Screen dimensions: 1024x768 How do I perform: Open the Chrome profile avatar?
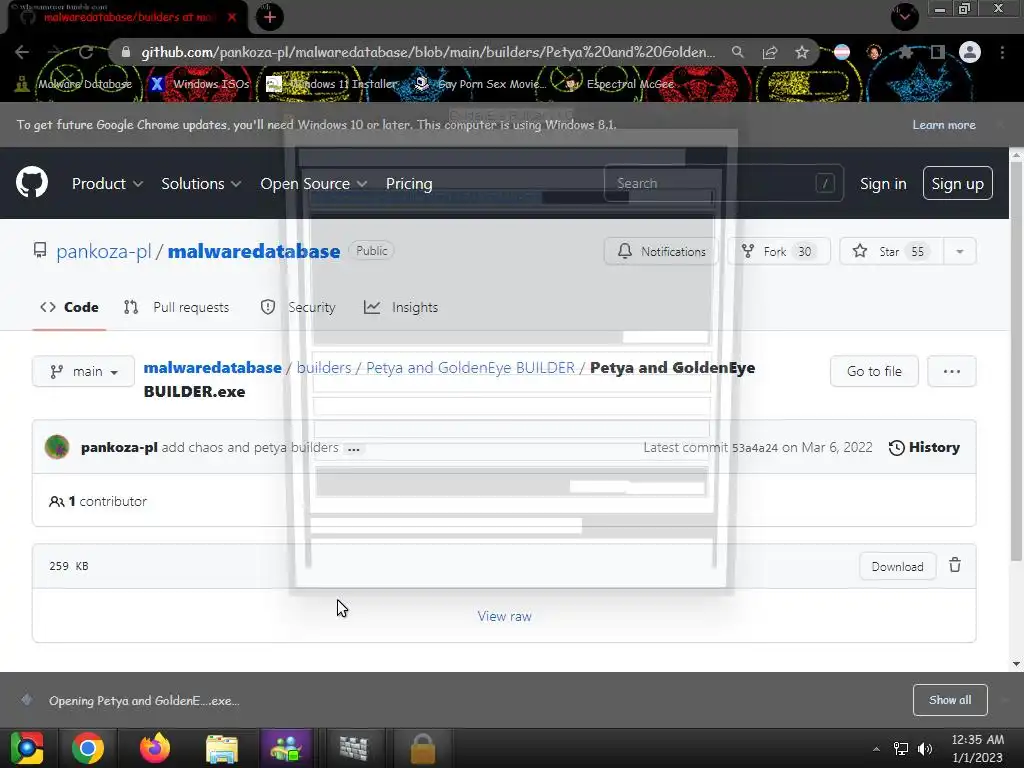[x=970, y=52]
